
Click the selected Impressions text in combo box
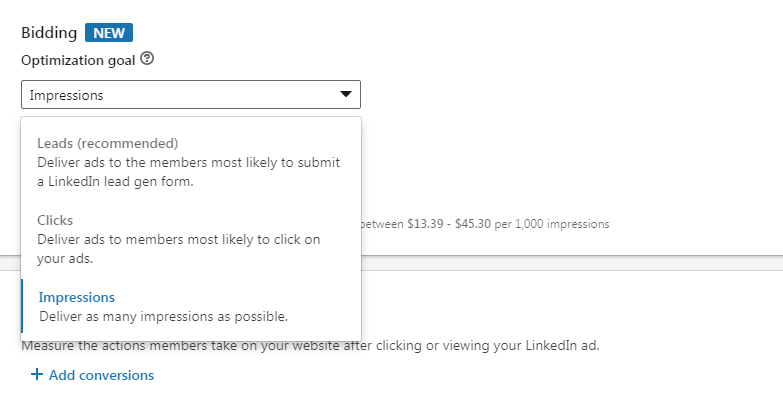[x=66, y=95]
